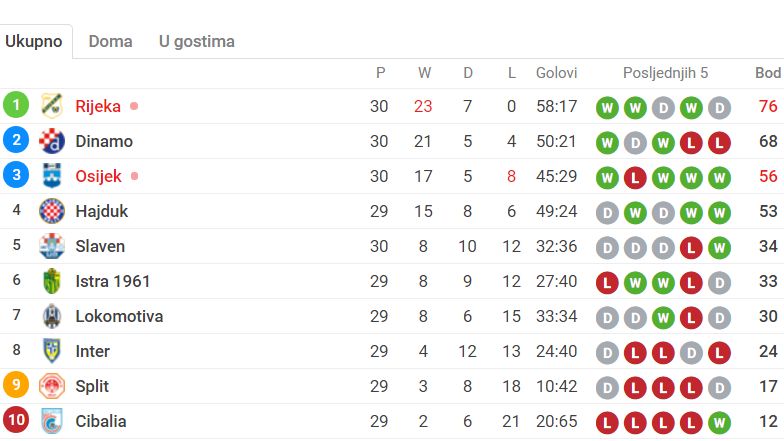Switch to the U gostima tab

coord(197,42)
